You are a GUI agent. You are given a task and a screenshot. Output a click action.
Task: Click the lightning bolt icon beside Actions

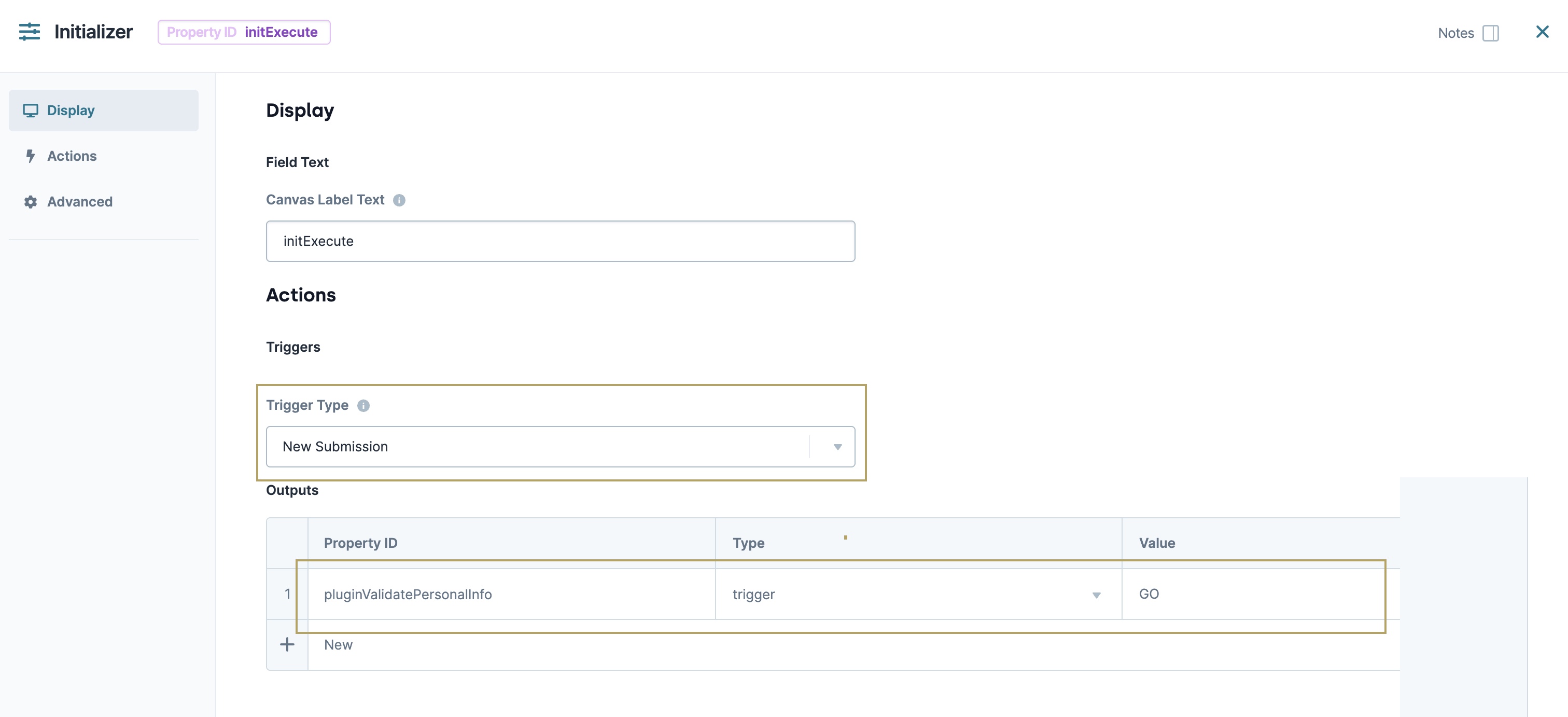pos(31,156)
